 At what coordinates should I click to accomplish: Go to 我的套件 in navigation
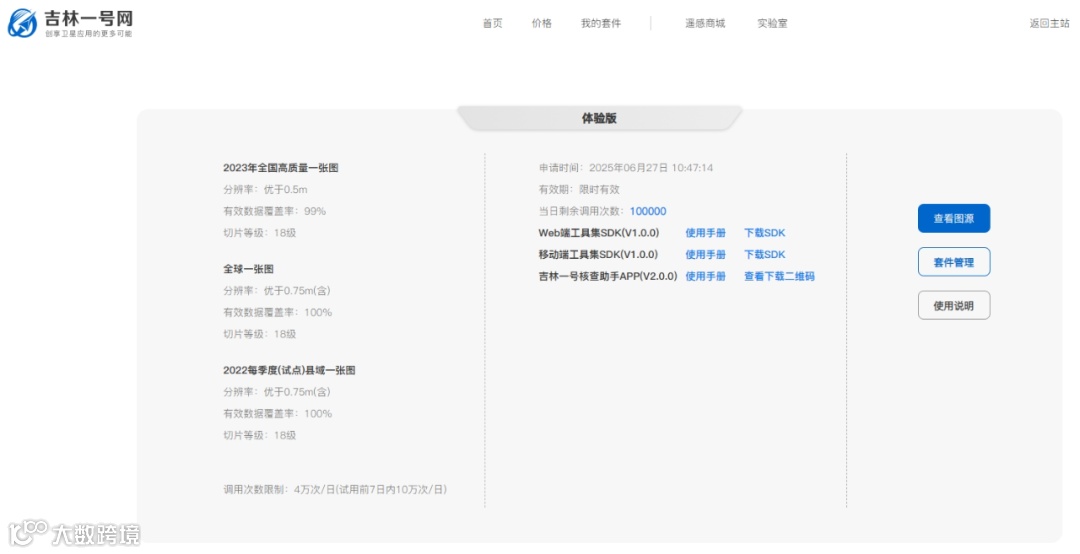click(601, 23)
